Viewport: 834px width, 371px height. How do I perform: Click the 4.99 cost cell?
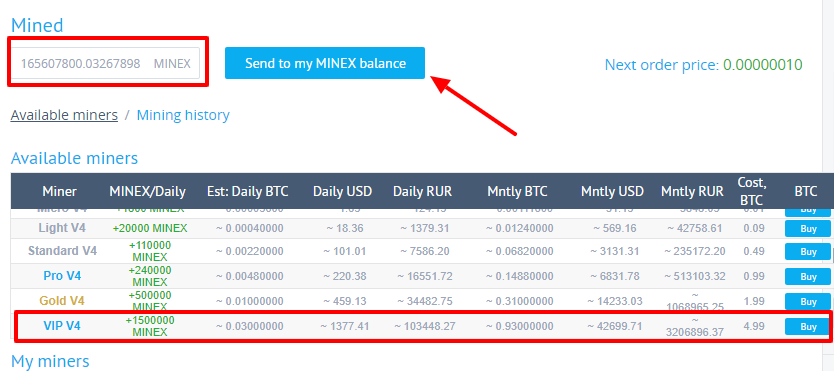click(x=754, y=326)
